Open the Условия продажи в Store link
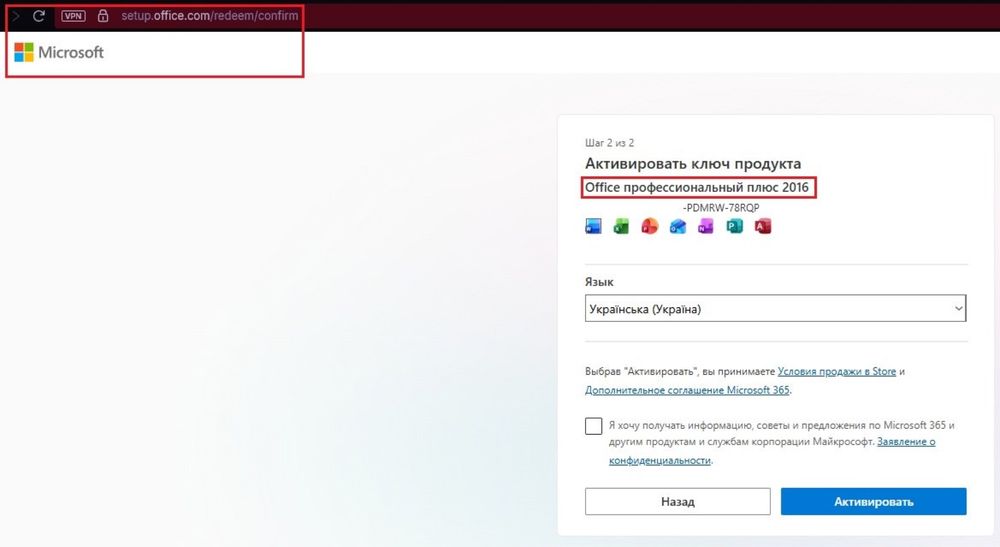 (837, 371)
